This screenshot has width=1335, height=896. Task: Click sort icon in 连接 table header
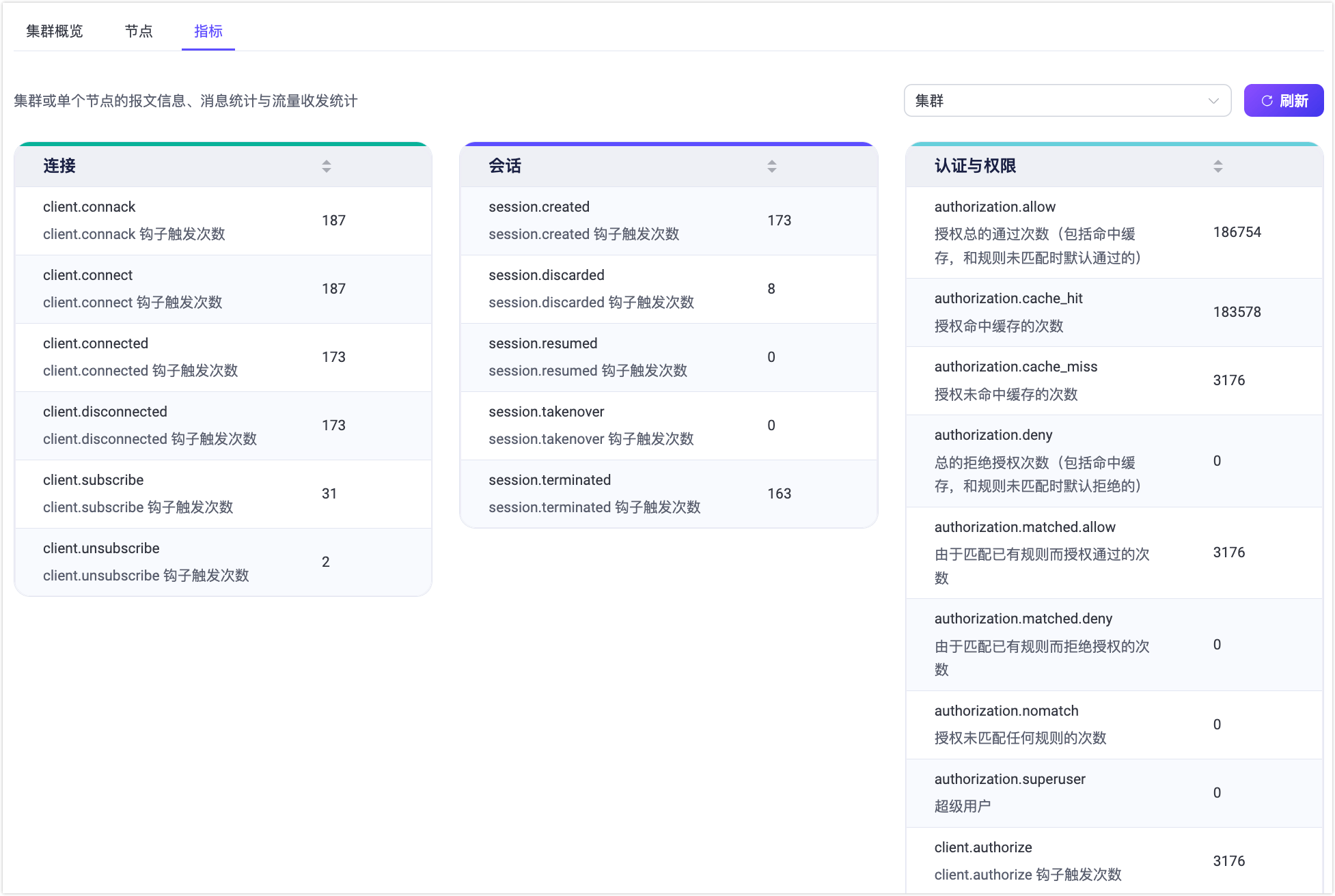click(327, 166)
